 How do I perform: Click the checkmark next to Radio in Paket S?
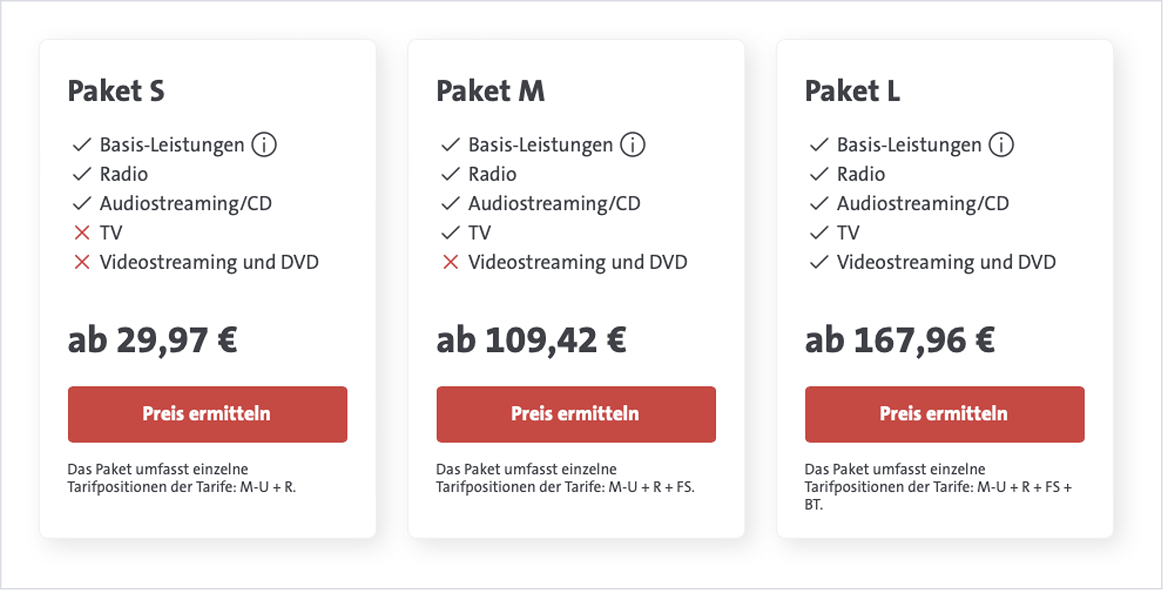[80, 173]
